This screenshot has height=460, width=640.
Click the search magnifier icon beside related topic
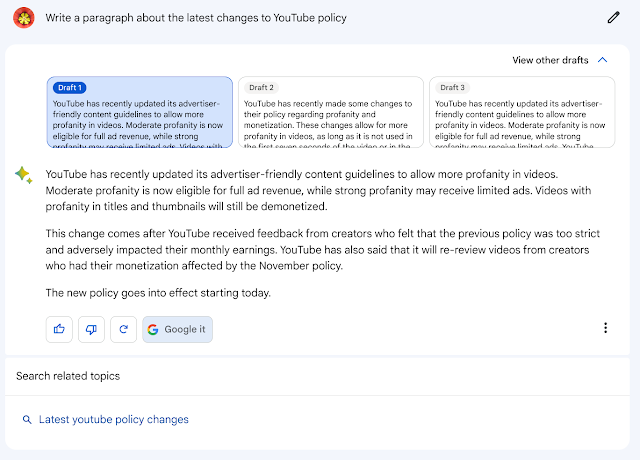tap(27, 419)
